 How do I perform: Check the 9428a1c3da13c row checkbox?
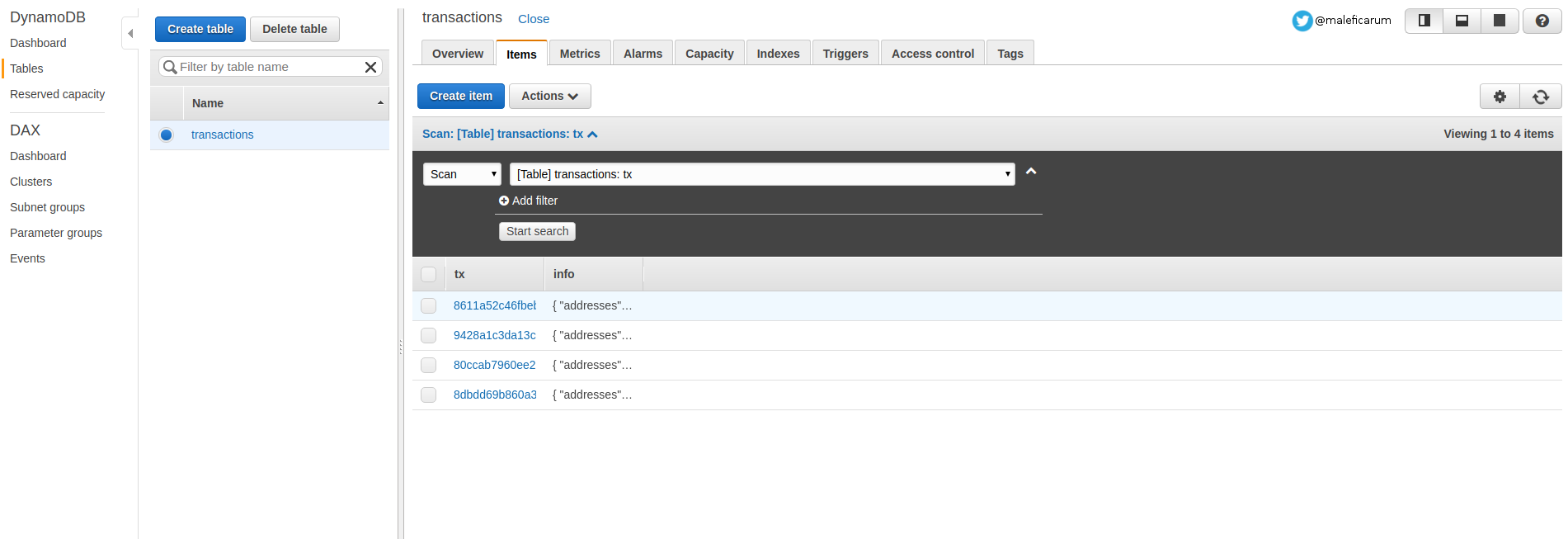pos(429,335)
